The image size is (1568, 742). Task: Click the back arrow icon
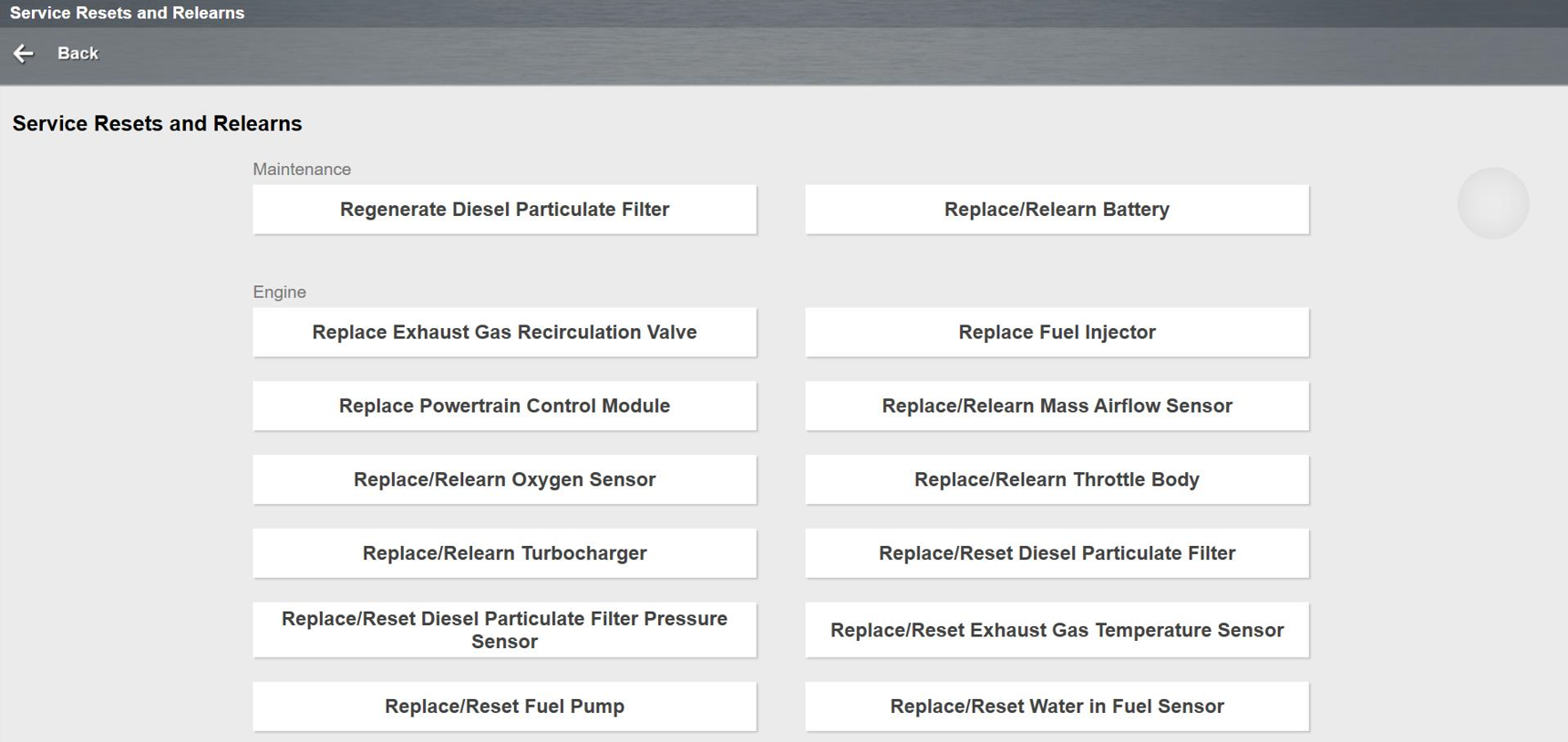click(24, 54)
